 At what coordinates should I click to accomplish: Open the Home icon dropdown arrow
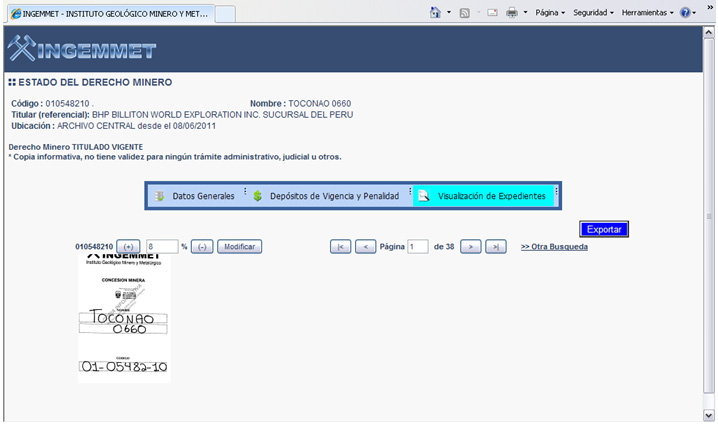click(x=449, y=13)
